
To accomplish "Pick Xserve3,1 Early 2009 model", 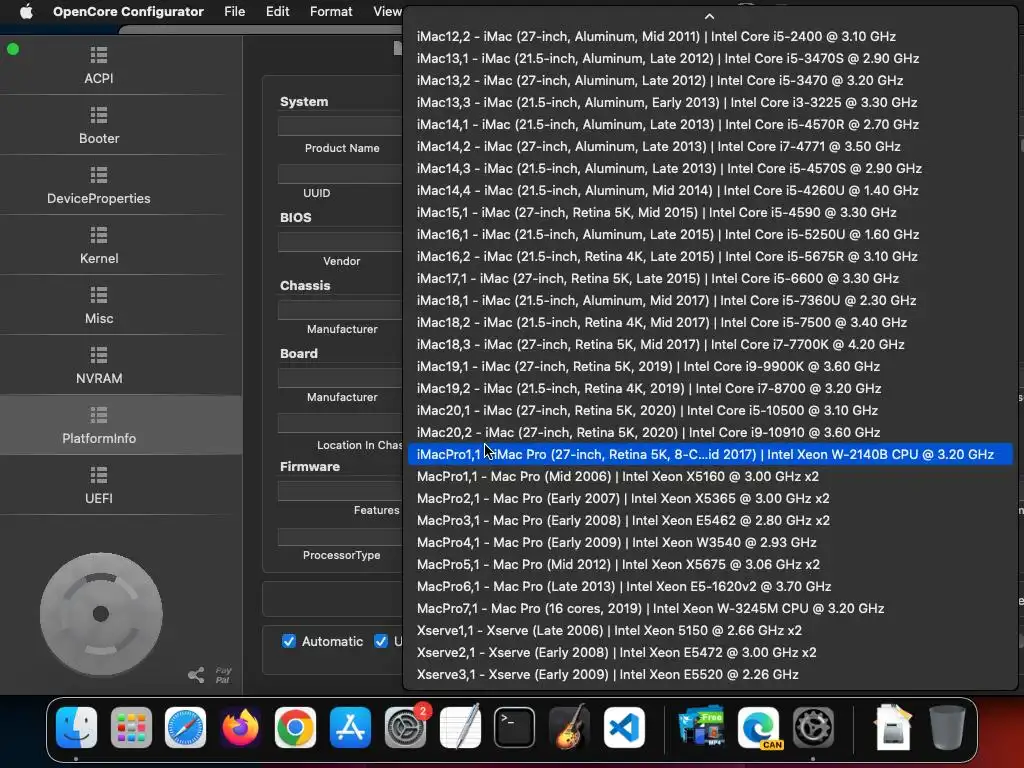I will pyautogui.click(x=710, y=674).
